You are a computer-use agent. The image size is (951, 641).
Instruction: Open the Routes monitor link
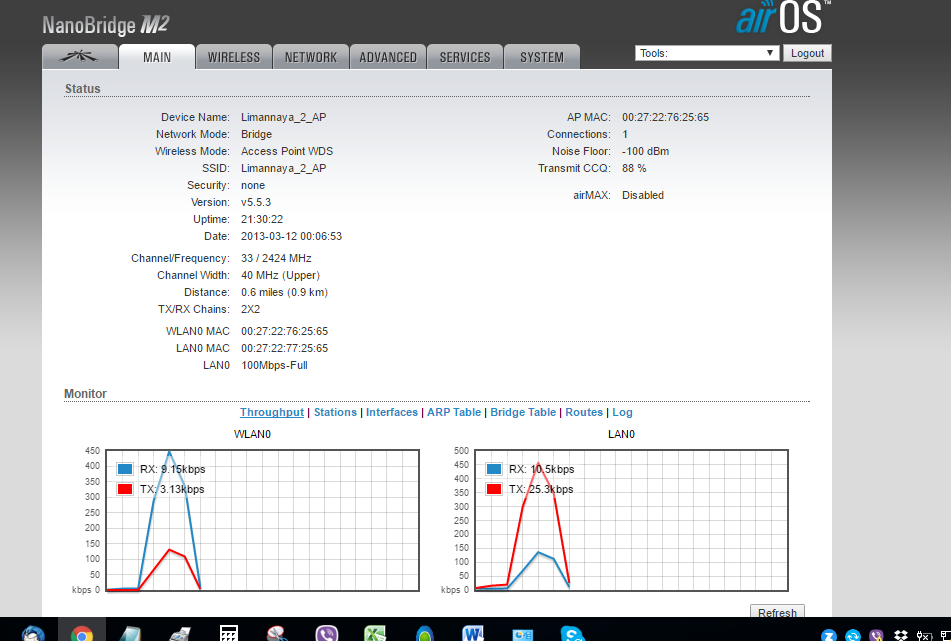click(584, 412)
